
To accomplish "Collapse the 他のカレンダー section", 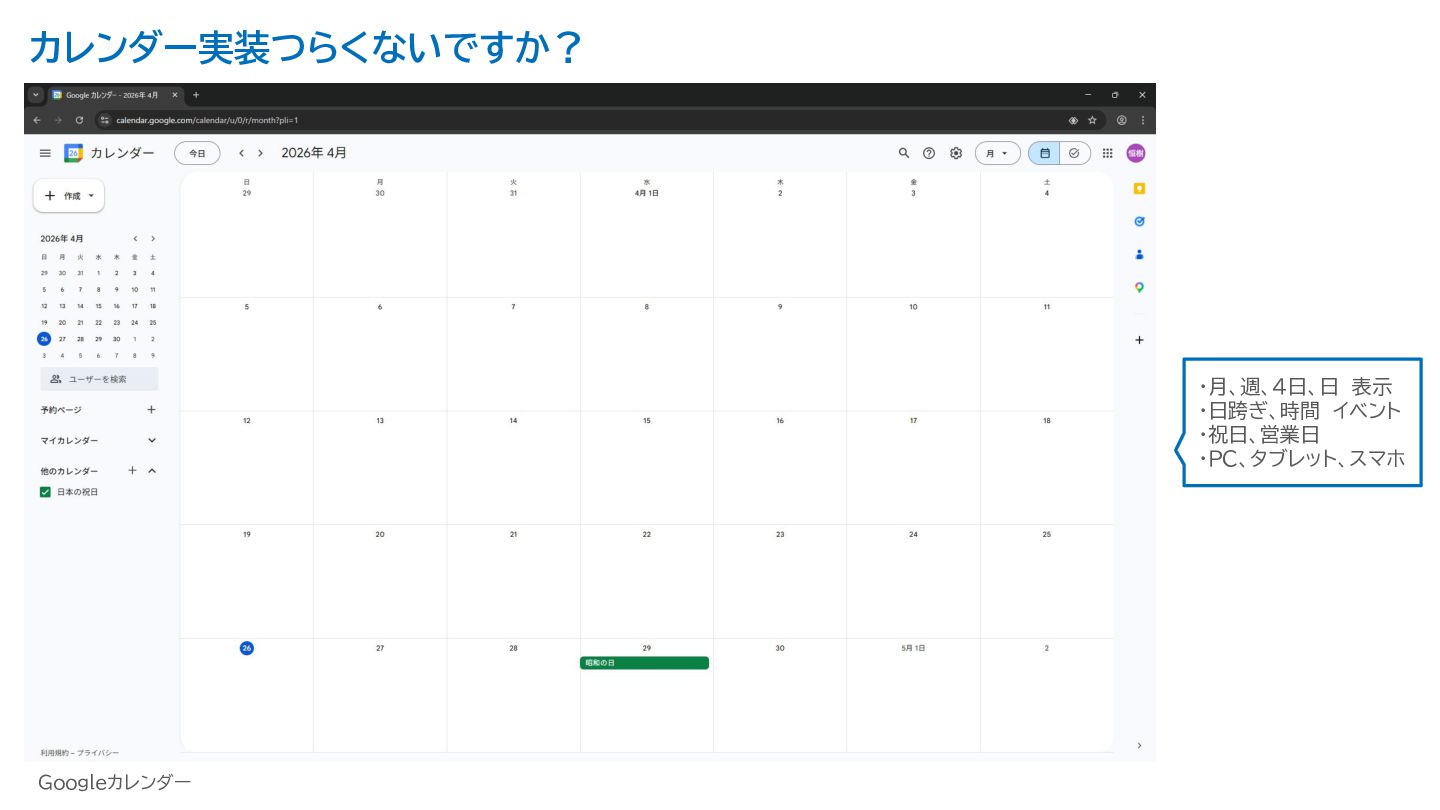I will [152, 471].
